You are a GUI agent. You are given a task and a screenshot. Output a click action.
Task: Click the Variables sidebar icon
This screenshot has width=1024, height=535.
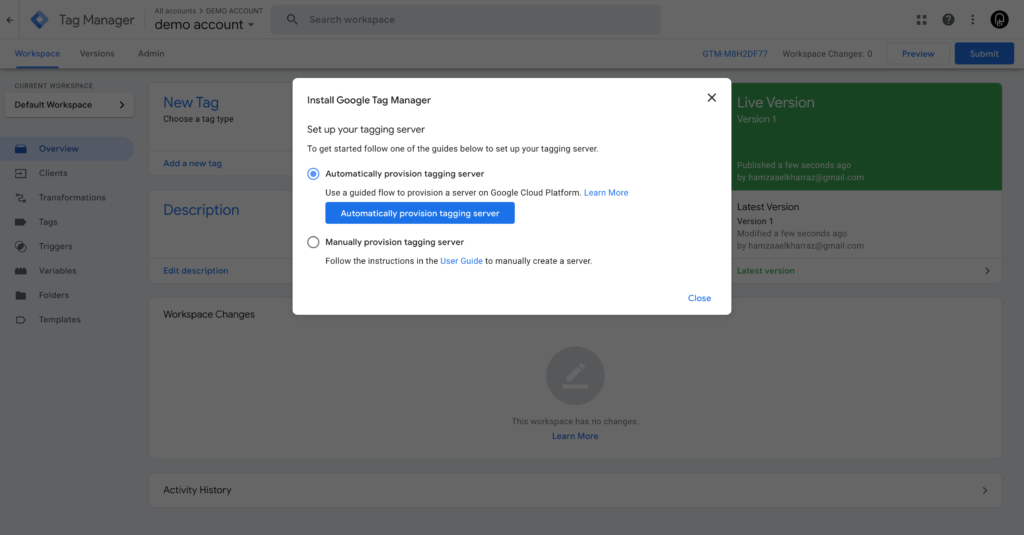point(21,270)
